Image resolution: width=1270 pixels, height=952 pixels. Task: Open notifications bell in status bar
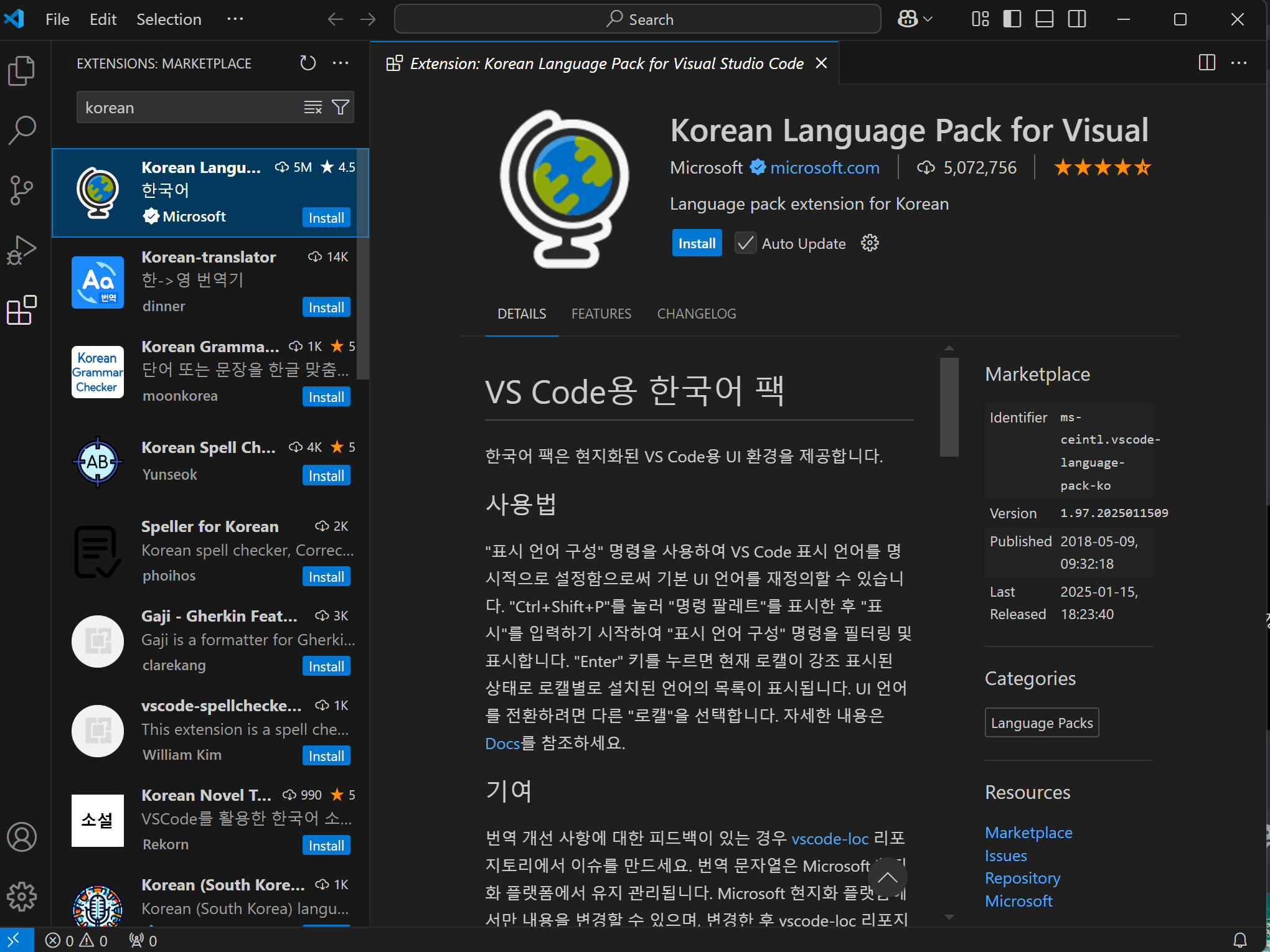coord(1240,940)
